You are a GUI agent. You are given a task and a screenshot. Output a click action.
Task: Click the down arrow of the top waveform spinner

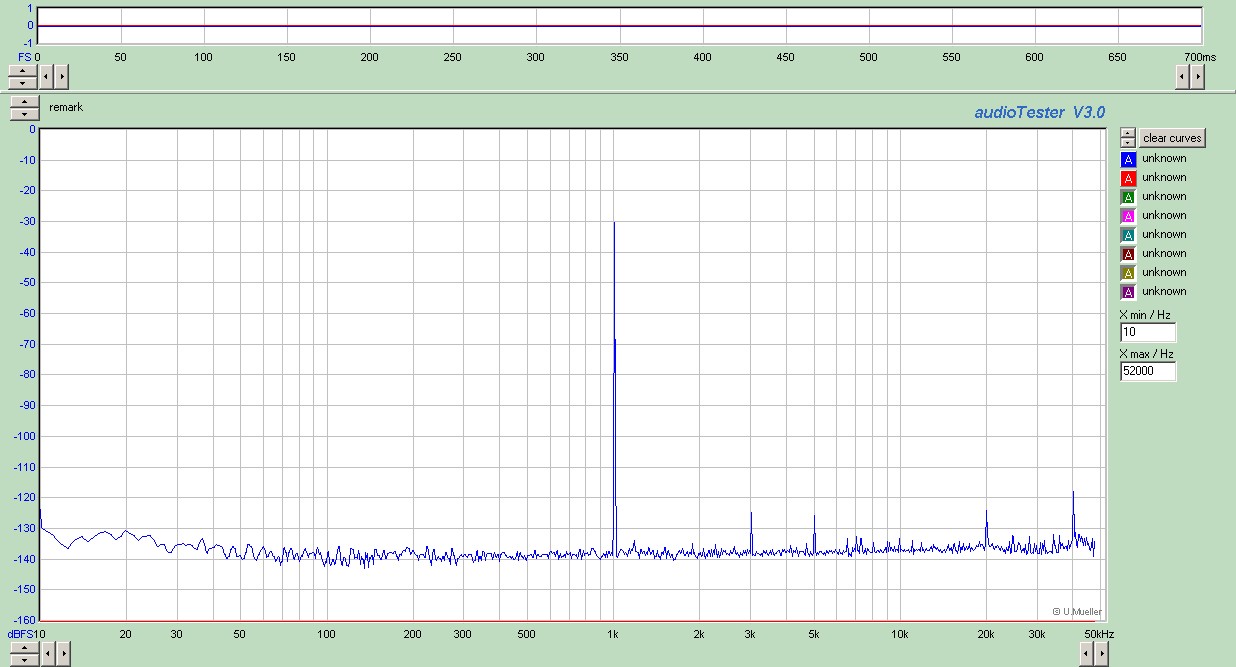(x=23, y=81)
